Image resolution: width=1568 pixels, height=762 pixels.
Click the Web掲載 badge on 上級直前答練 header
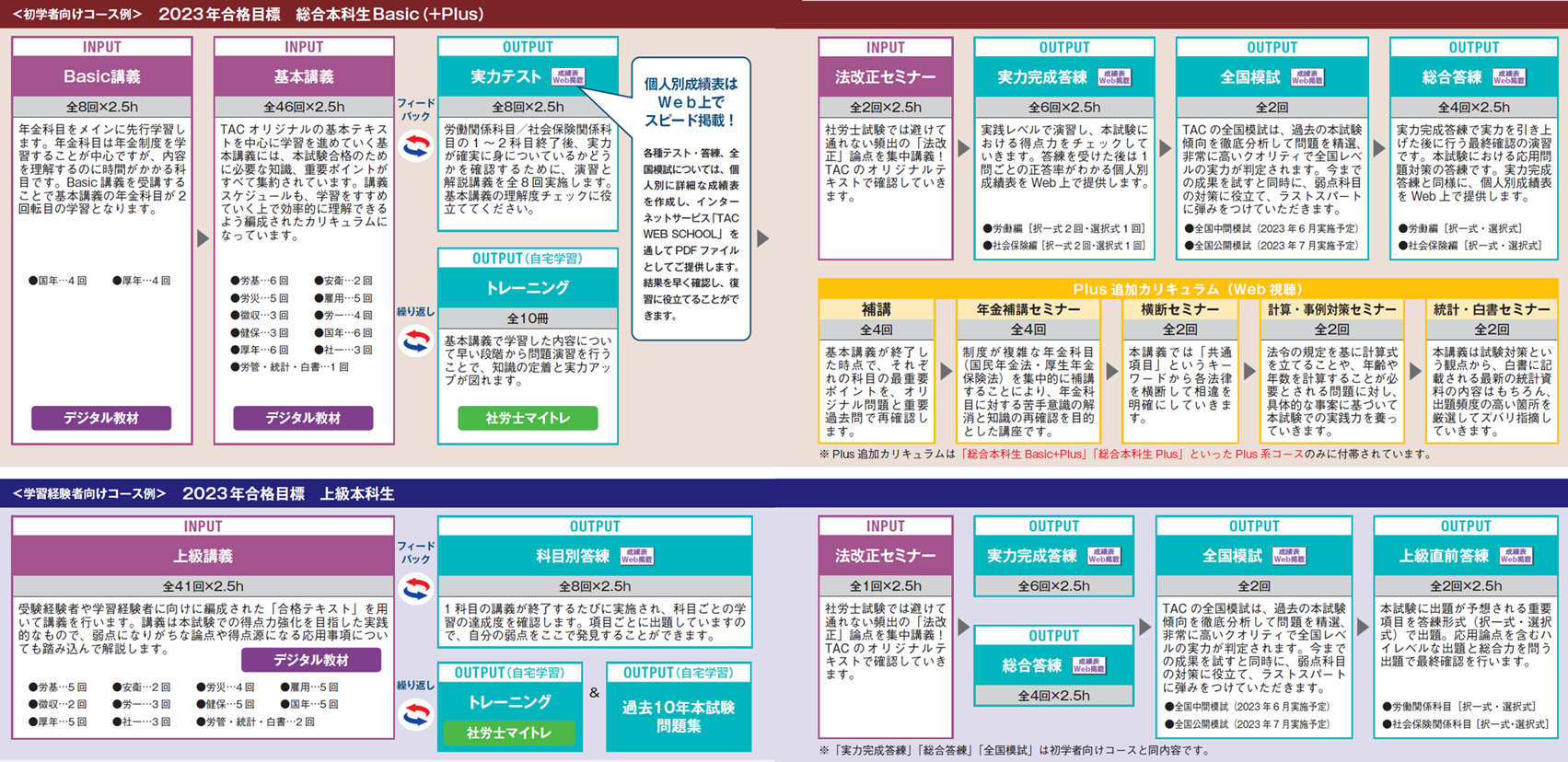1516,557
